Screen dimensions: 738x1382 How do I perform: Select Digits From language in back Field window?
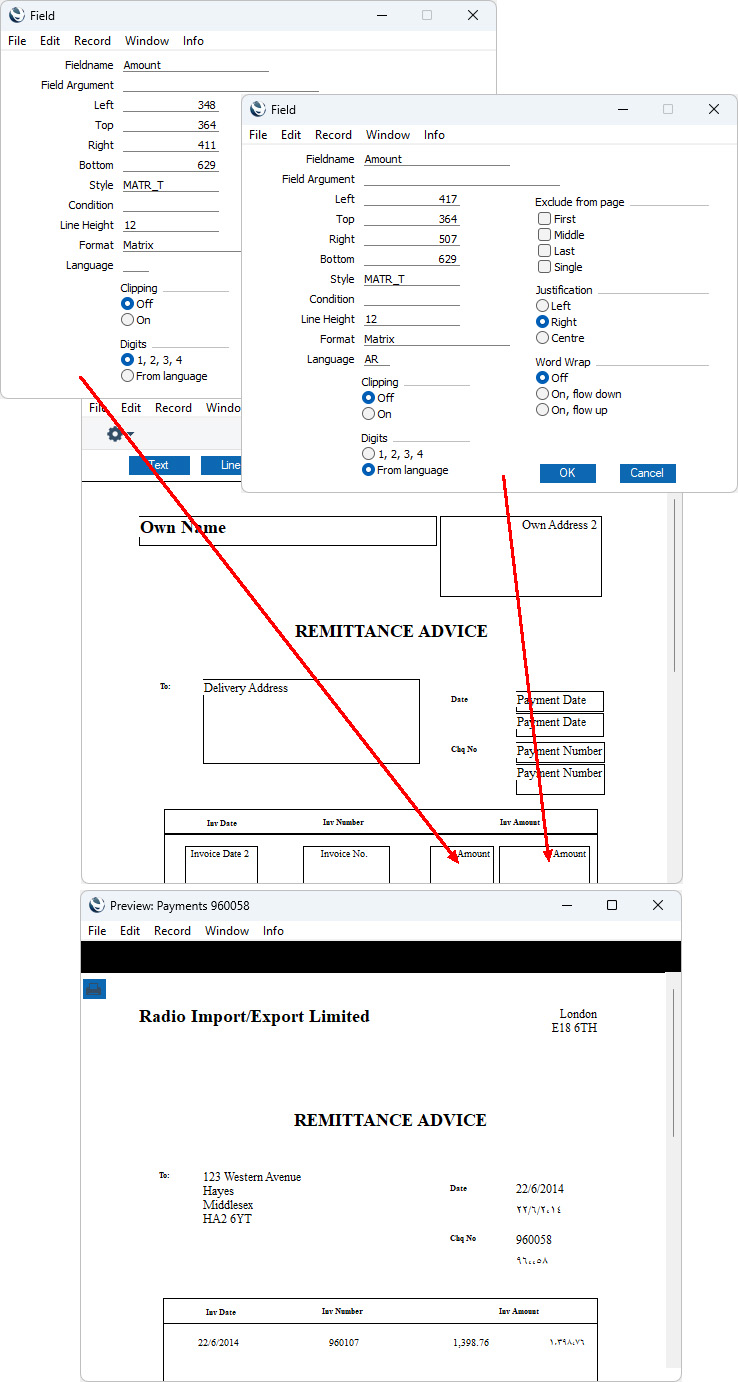tap(127, 376)
